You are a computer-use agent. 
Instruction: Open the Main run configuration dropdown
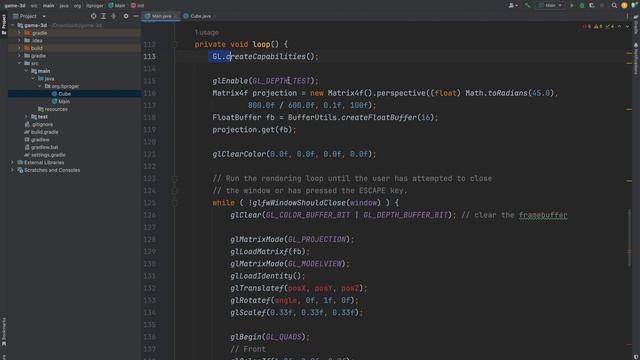[x=550, y=6]
